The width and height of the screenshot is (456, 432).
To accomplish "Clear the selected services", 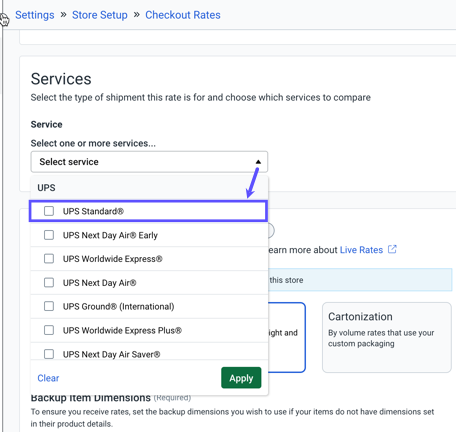I will point(48,378).
